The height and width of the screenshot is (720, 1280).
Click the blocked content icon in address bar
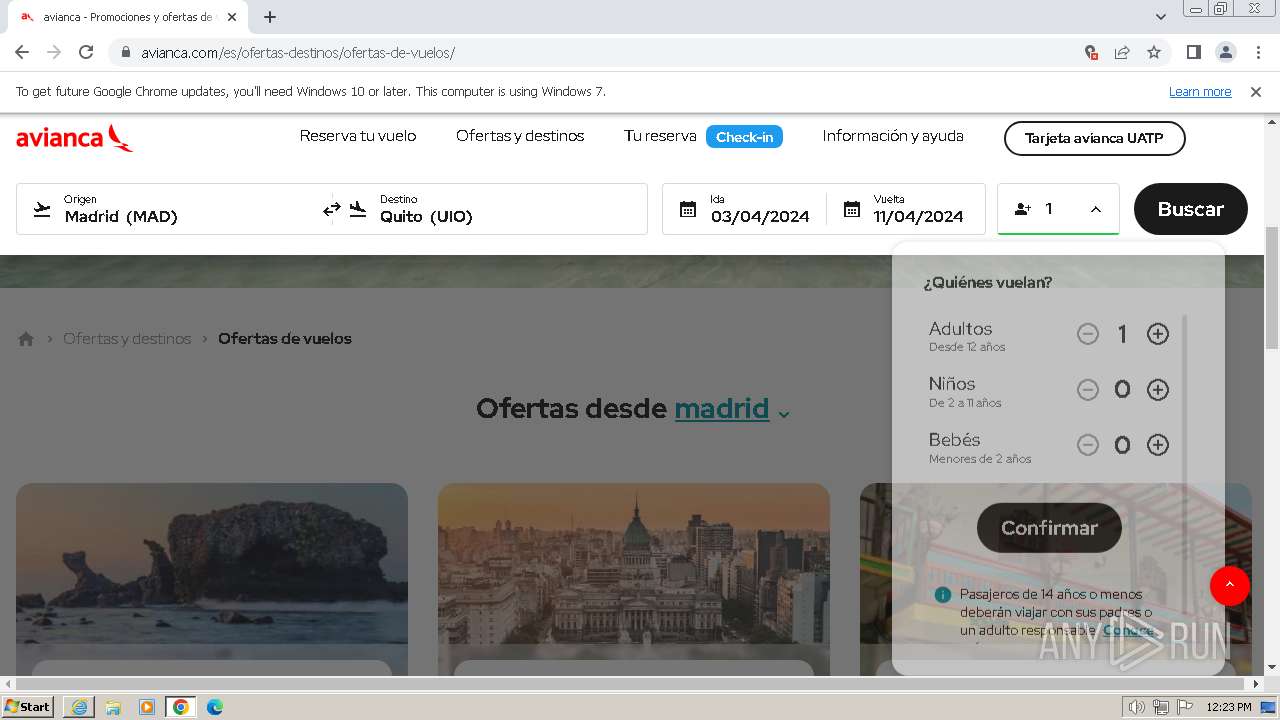pyautogui.click(x=1091, y=52)
